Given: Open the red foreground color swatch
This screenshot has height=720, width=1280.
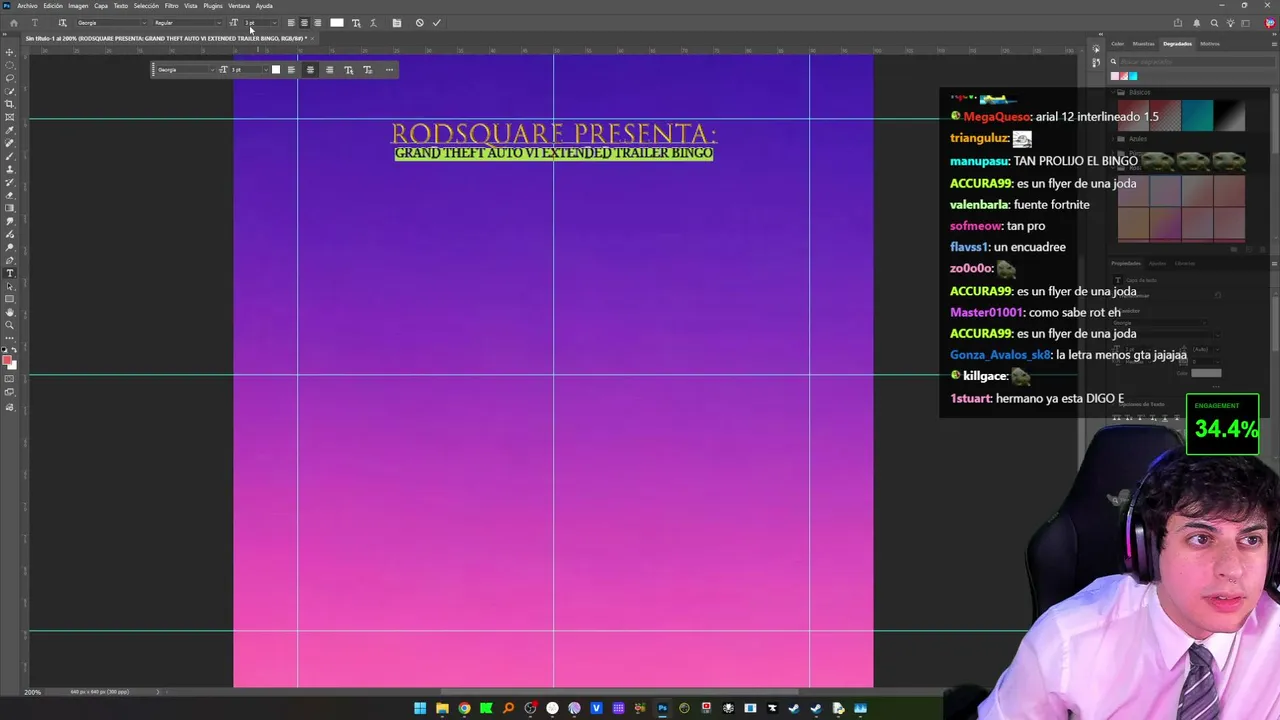Looking at the screenshot, I should click(8, 360).
